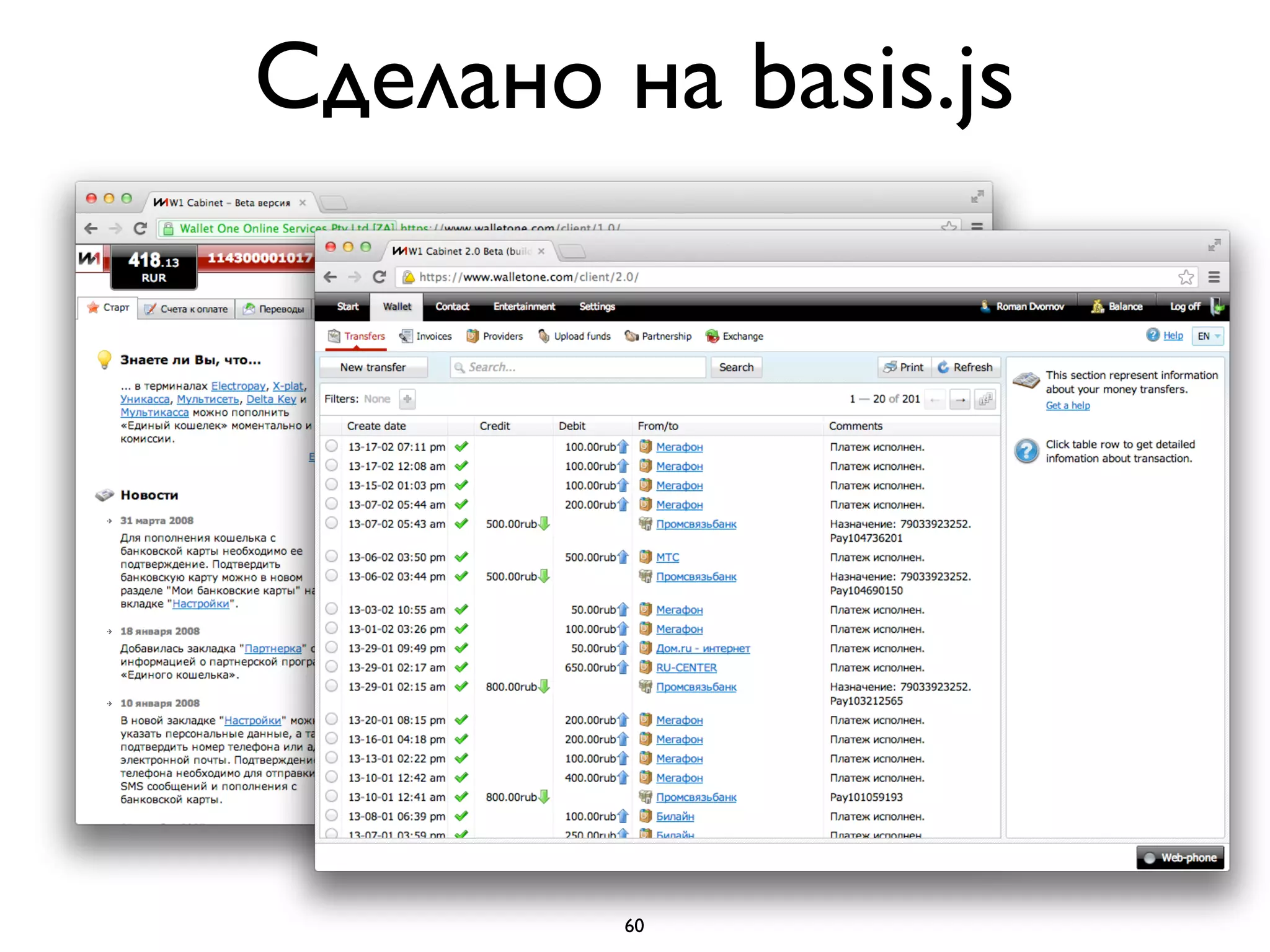Click the New transfer button
This screenshot has width=1270, height=952.
[x=373, y=367]
